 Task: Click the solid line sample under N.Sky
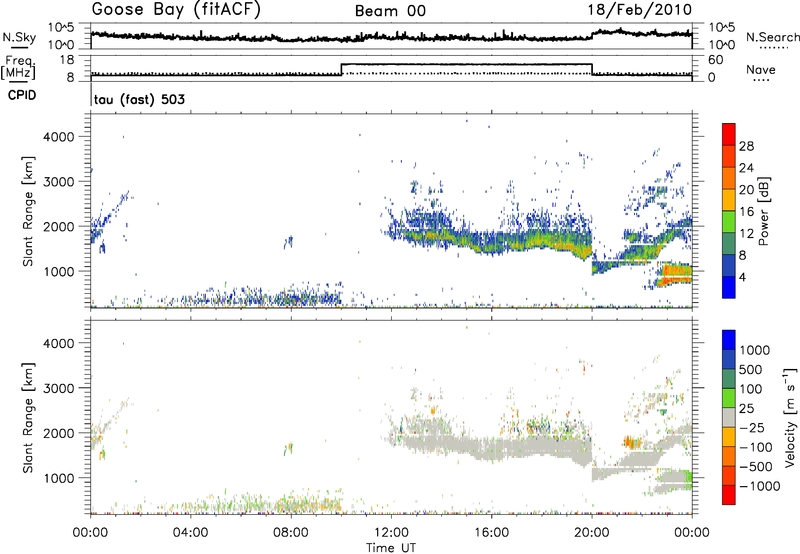[x=19, y=48]
